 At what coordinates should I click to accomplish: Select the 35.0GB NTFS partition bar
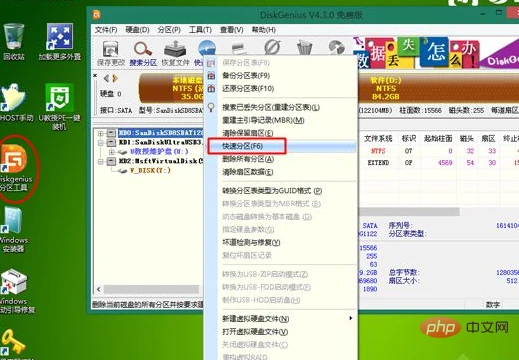[171, 88]
